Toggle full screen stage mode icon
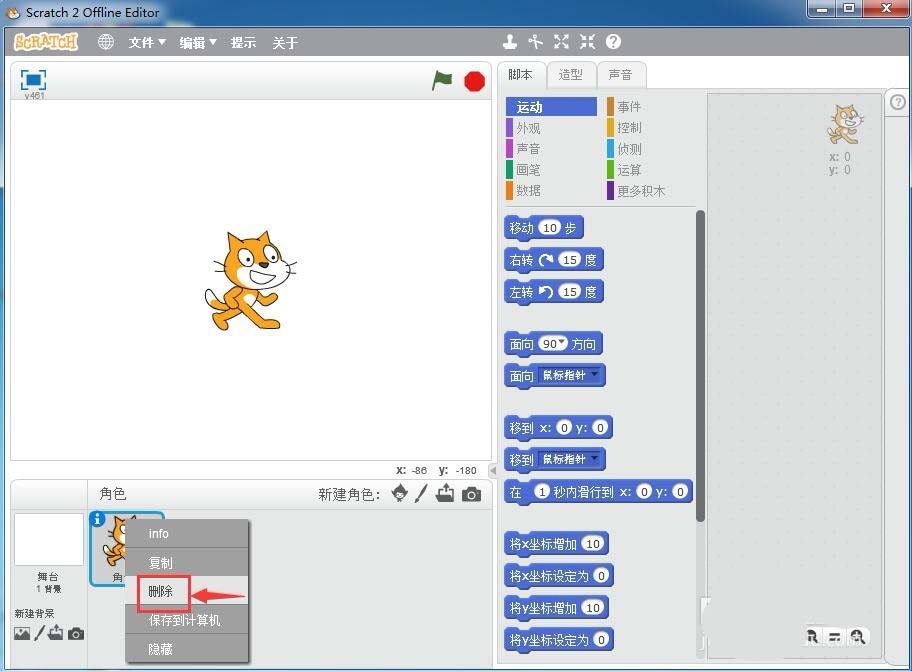The width and height of the screenshot is (912, 671). pyautogui.click(x=33, y=80)
